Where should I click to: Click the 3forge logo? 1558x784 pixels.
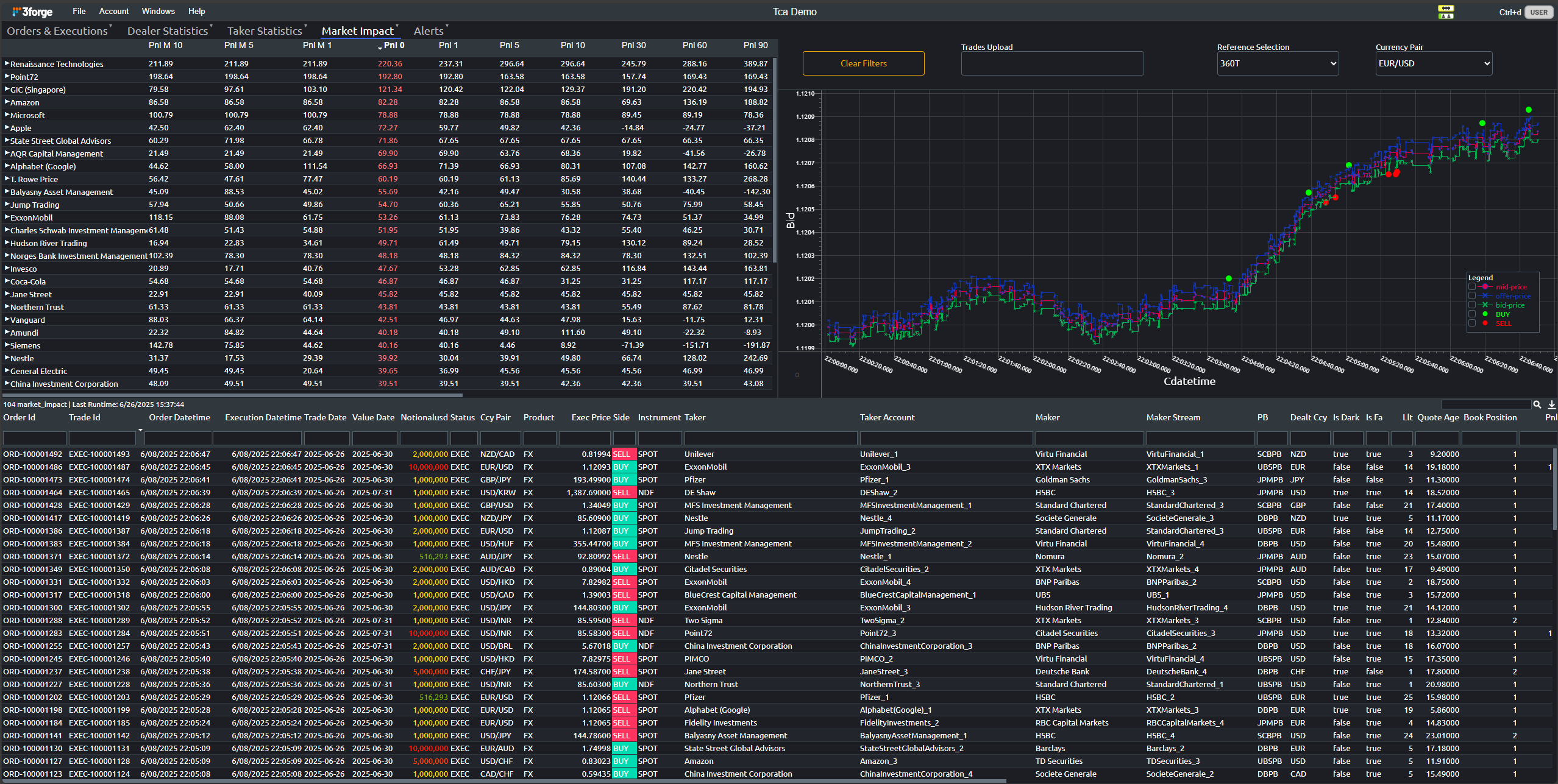click(x=32, y=12)
